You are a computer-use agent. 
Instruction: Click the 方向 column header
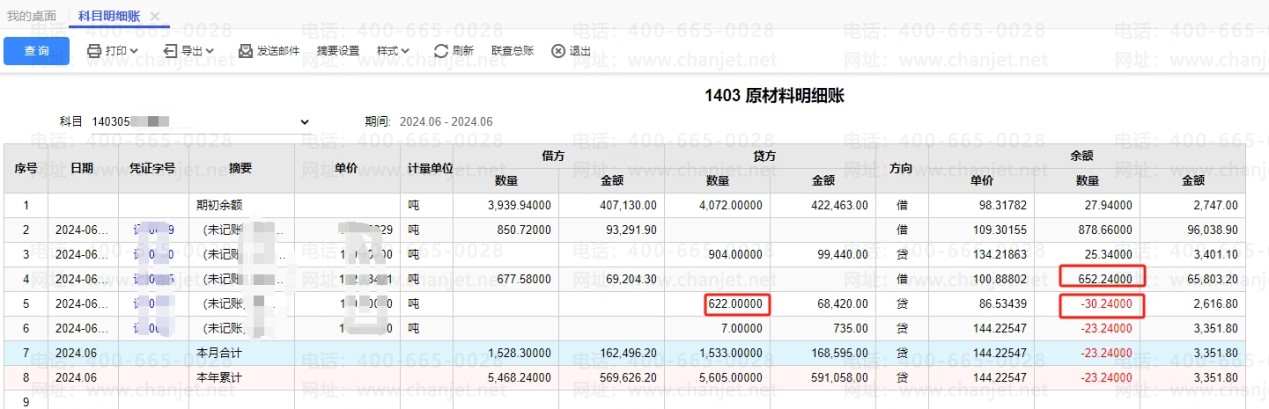coord(901,168)
